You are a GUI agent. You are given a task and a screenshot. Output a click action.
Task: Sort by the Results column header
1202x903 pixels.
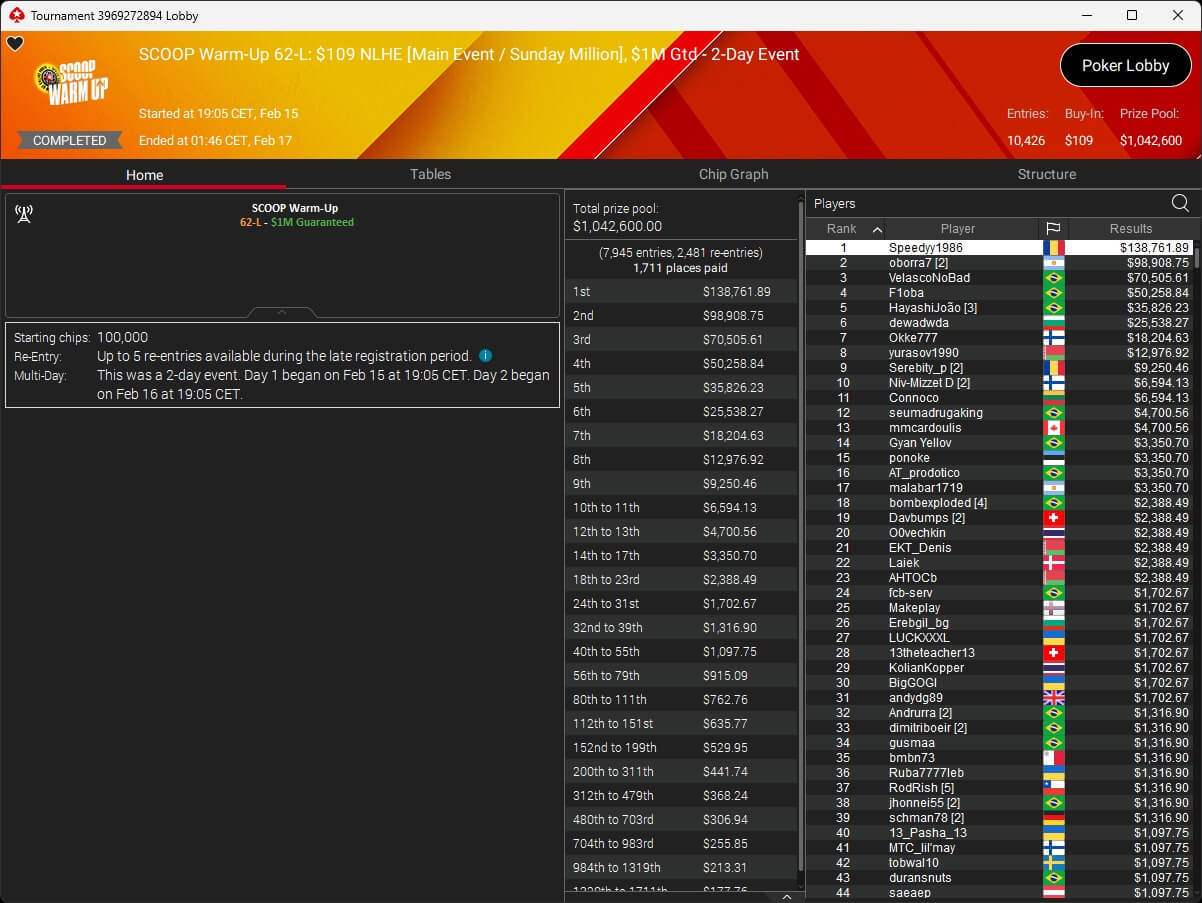1131,229
